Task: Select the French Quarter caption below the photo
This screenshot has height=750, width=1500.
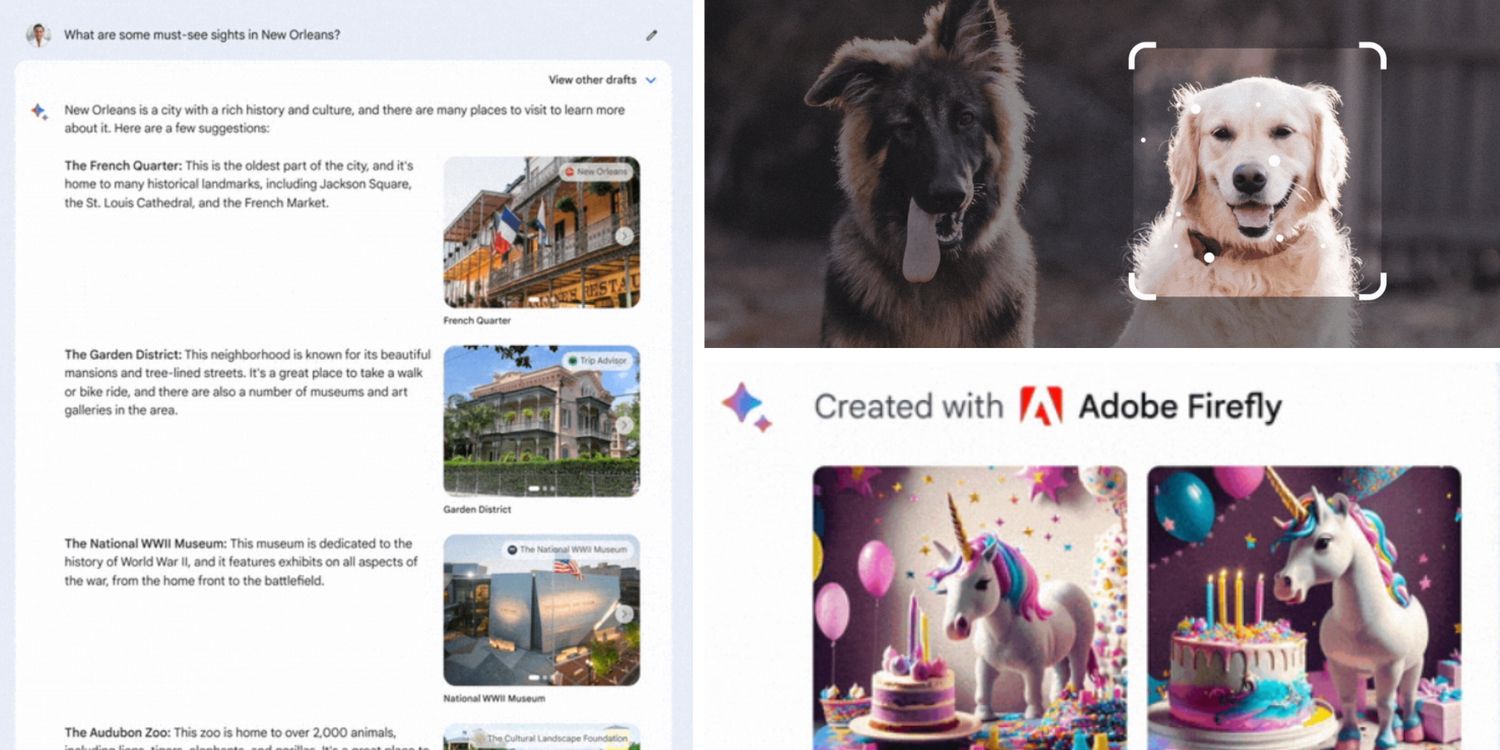Action: click(477, 321)
